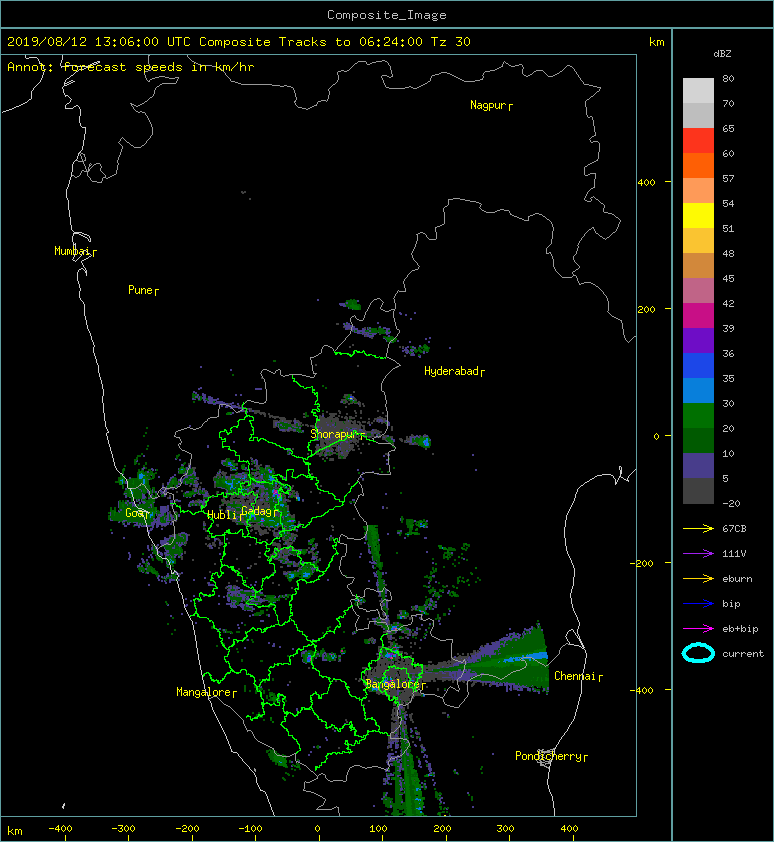Pick the dark gray -20 dBZ swatch
This screenshot has height=842, width=774.
698,491
